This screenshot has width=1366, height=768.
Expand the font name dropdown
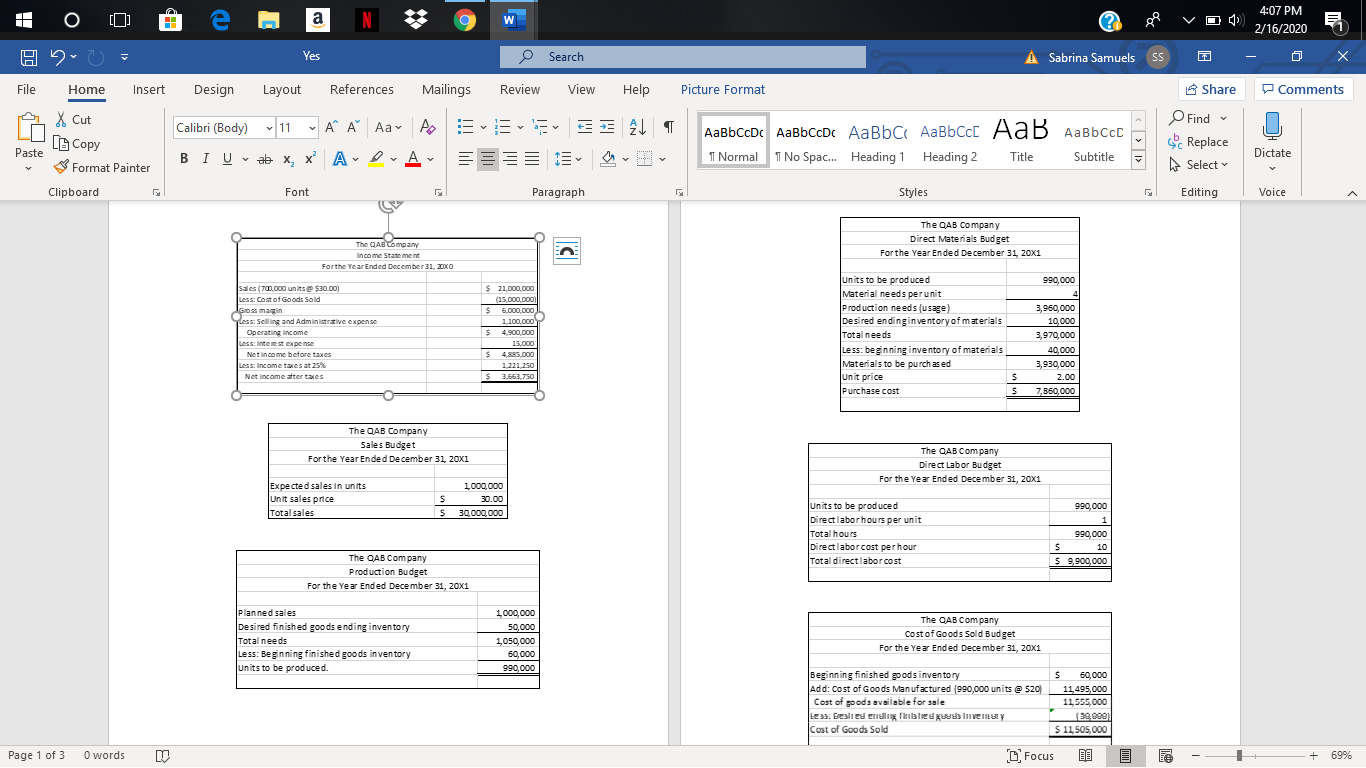(268, 128)
